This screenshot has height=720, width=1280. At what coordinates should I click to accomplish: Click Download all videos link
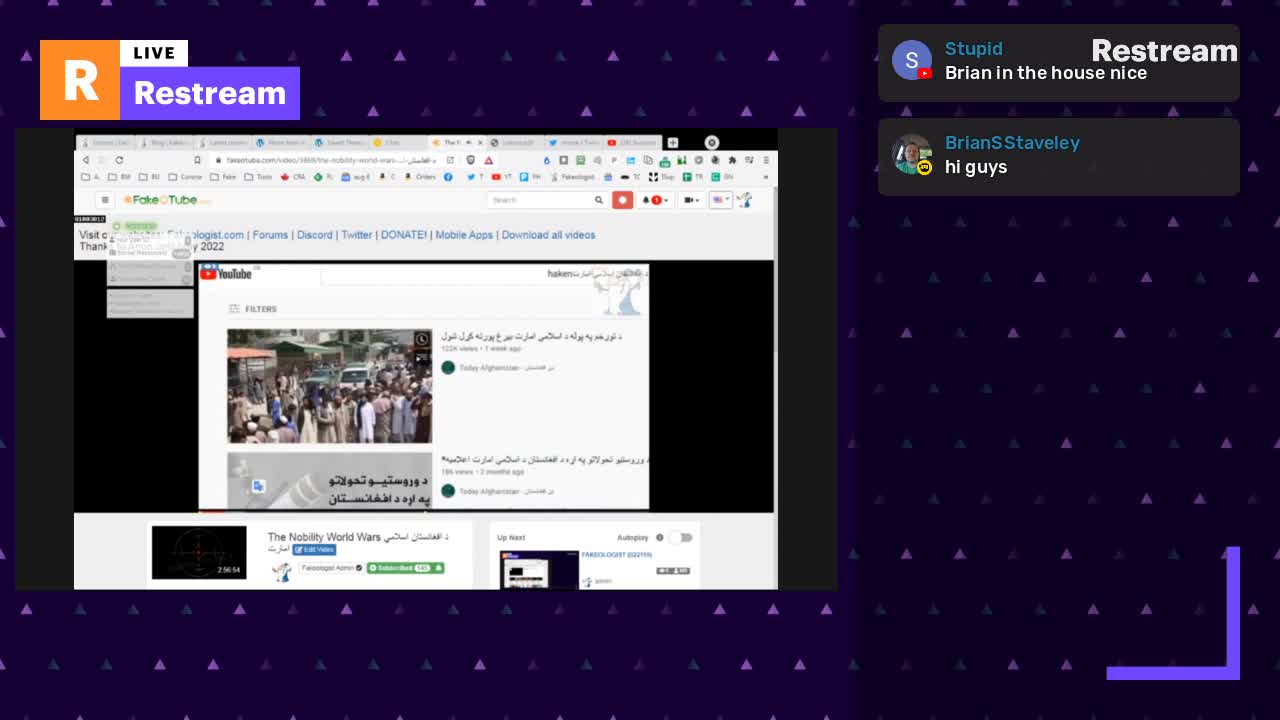click(548, 235)
